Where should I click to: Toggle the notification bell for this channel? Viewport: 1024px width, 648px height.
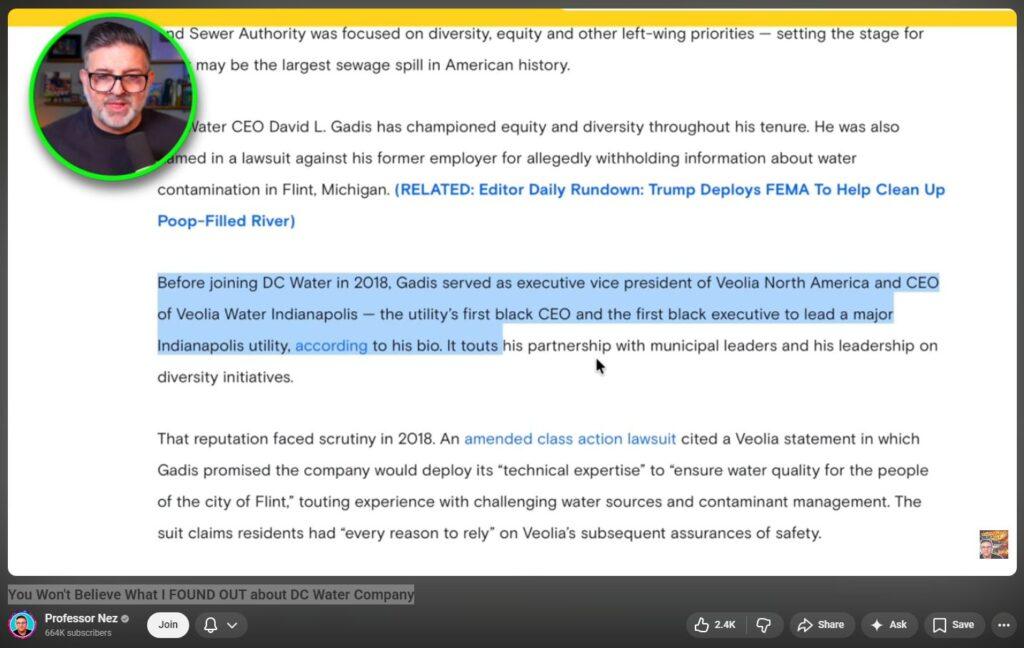point(211,625)
